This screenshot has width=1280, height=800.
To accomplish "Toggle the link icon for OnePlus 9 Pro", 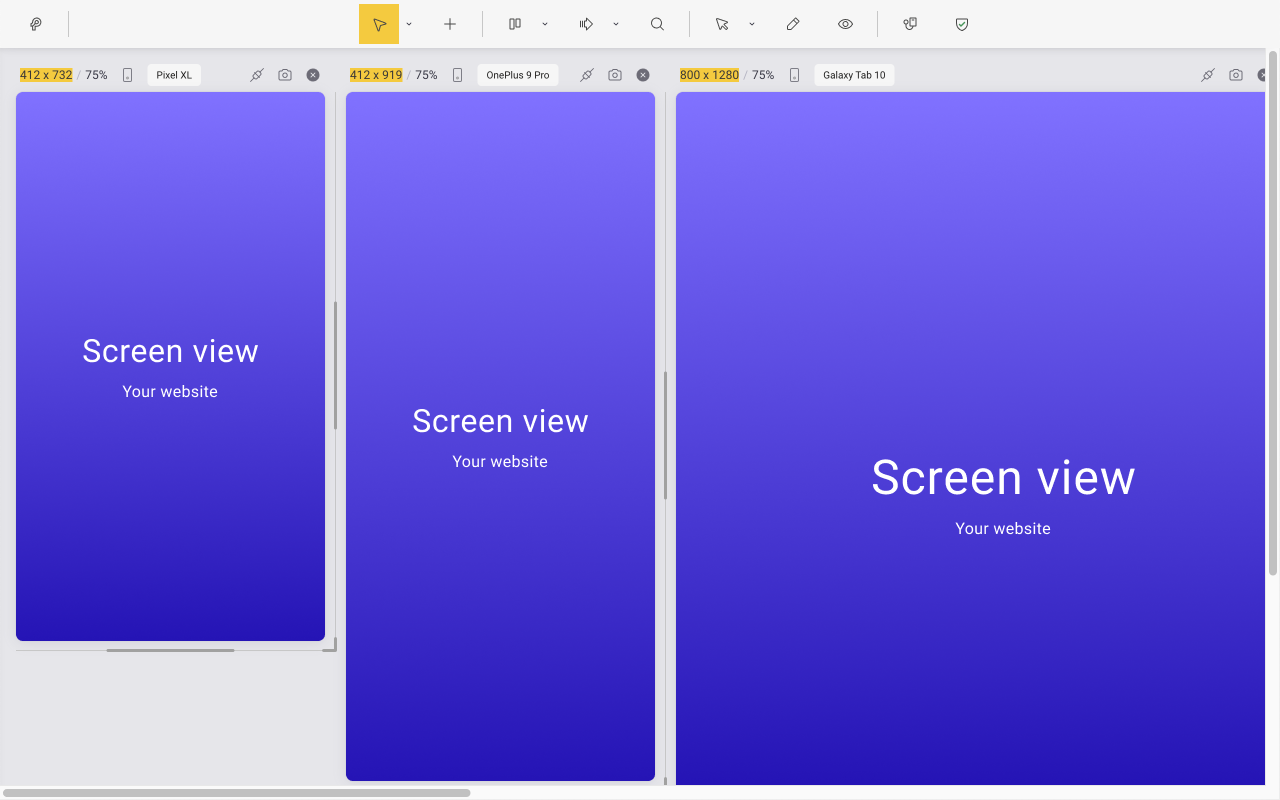I will (x=587, y=75).
